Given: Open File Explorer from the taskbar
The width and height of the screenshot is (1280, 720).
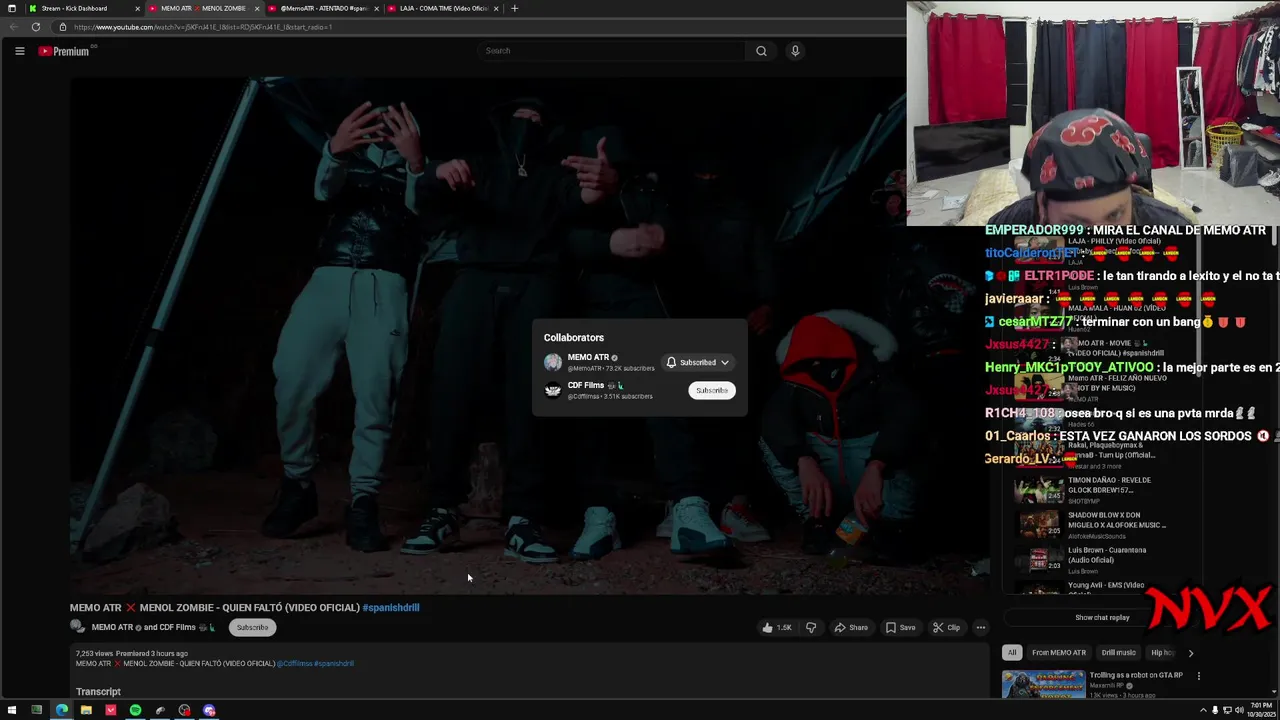Looking at the screenshot, I should coord(86,710).
